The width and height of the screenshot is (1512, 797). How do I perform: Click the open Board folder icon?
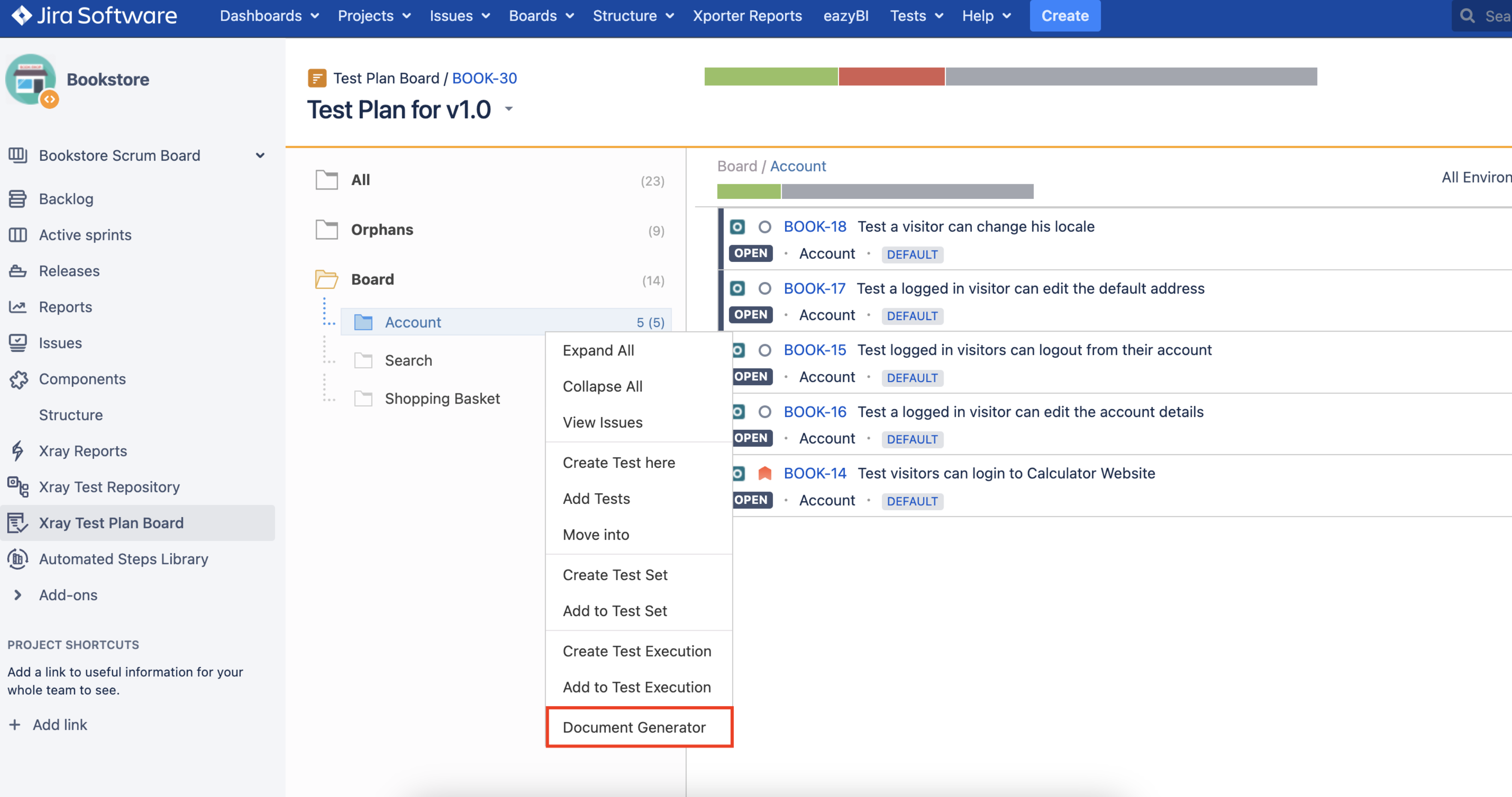(x=327, y=279)
